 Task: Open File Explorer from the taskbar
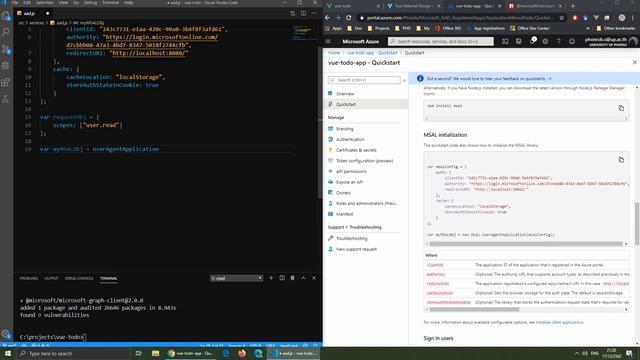coord(156,353)
